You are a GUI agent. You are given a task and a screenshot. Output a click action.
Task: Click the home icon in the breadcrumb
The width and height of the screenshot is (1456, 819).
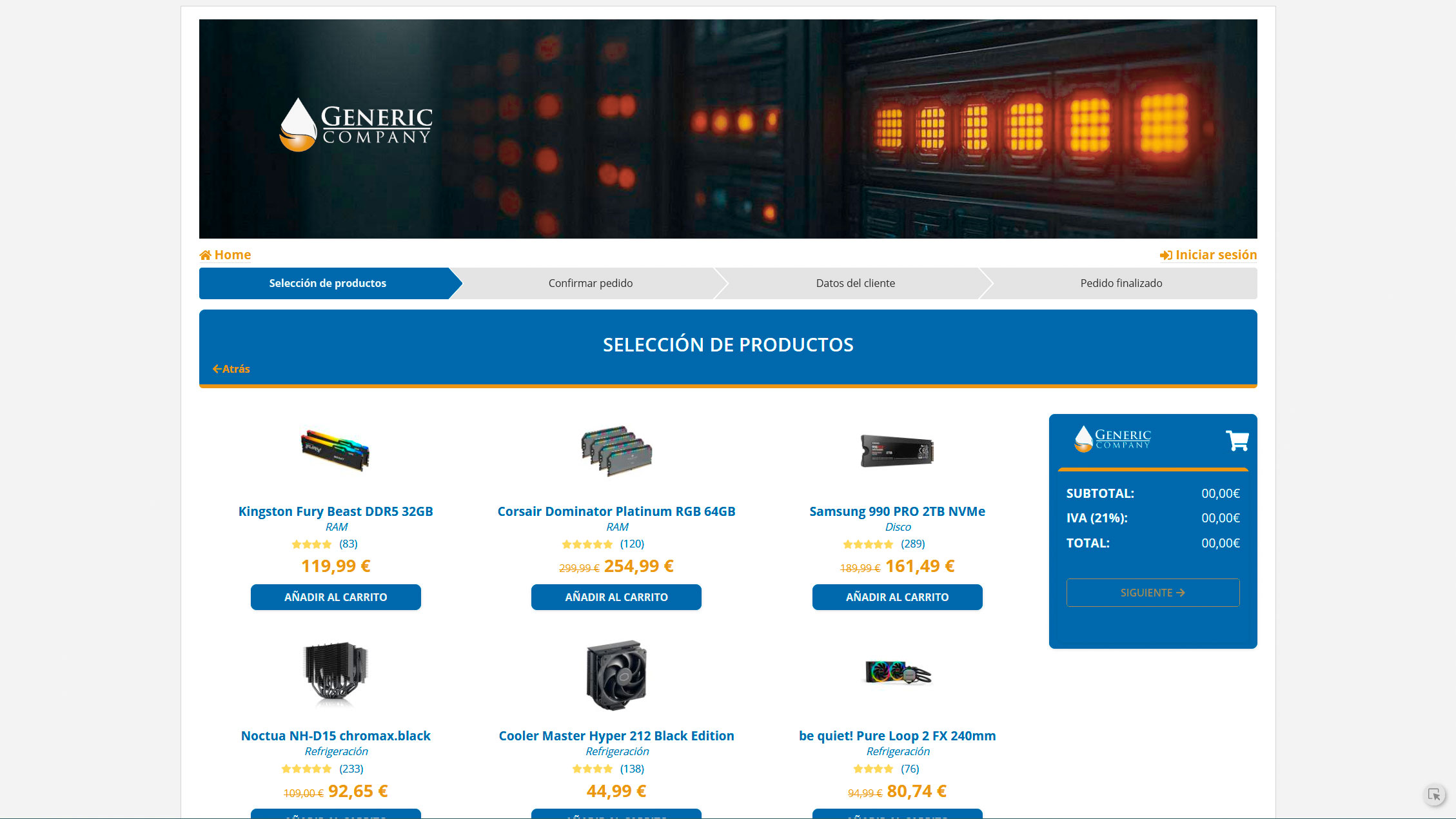(206, 254)
